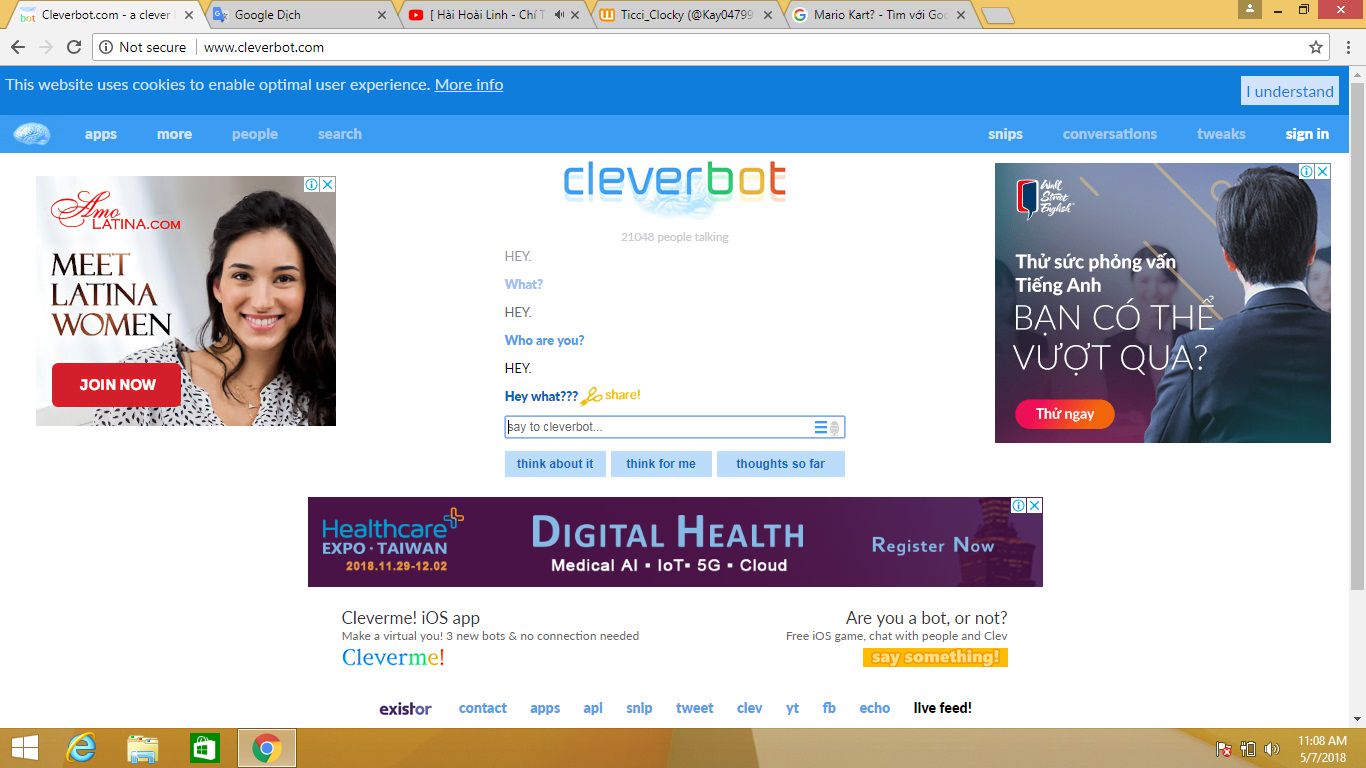
Task: Open people menu item
Action: tap(255, 134)
